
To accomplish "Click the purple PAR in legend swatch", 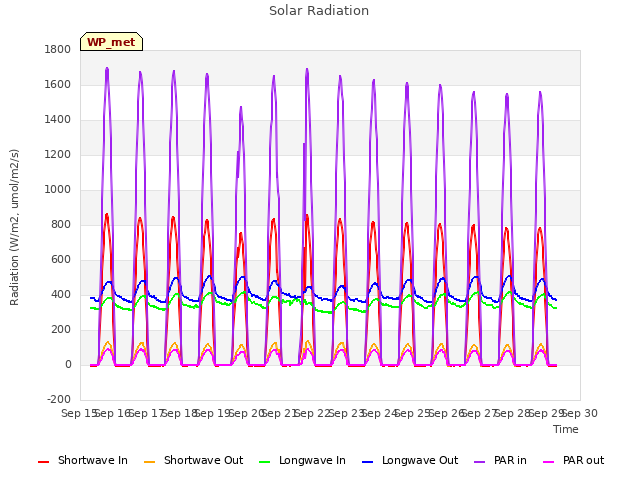I will tap(480, 462).
